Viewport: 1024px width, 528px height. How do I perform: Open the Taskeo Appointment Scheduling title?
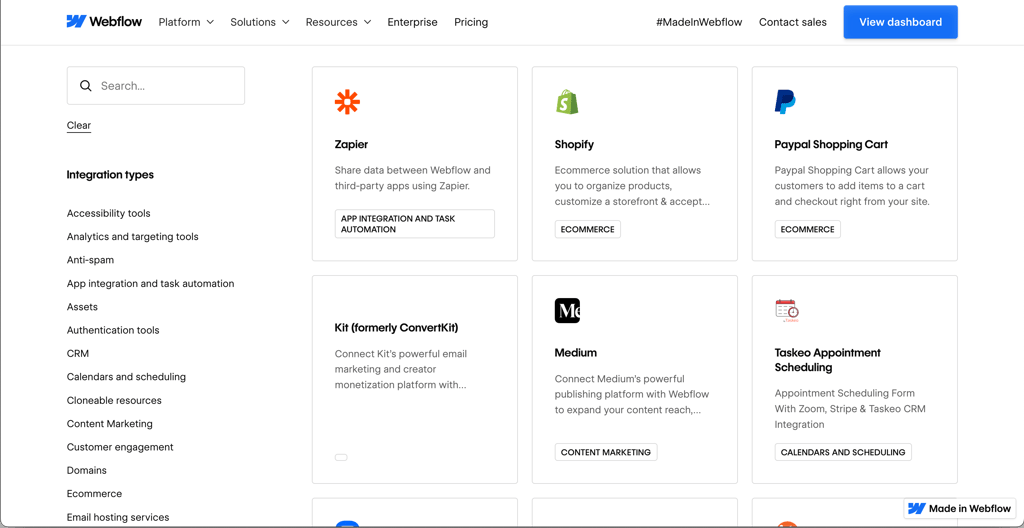pos(827,360)
